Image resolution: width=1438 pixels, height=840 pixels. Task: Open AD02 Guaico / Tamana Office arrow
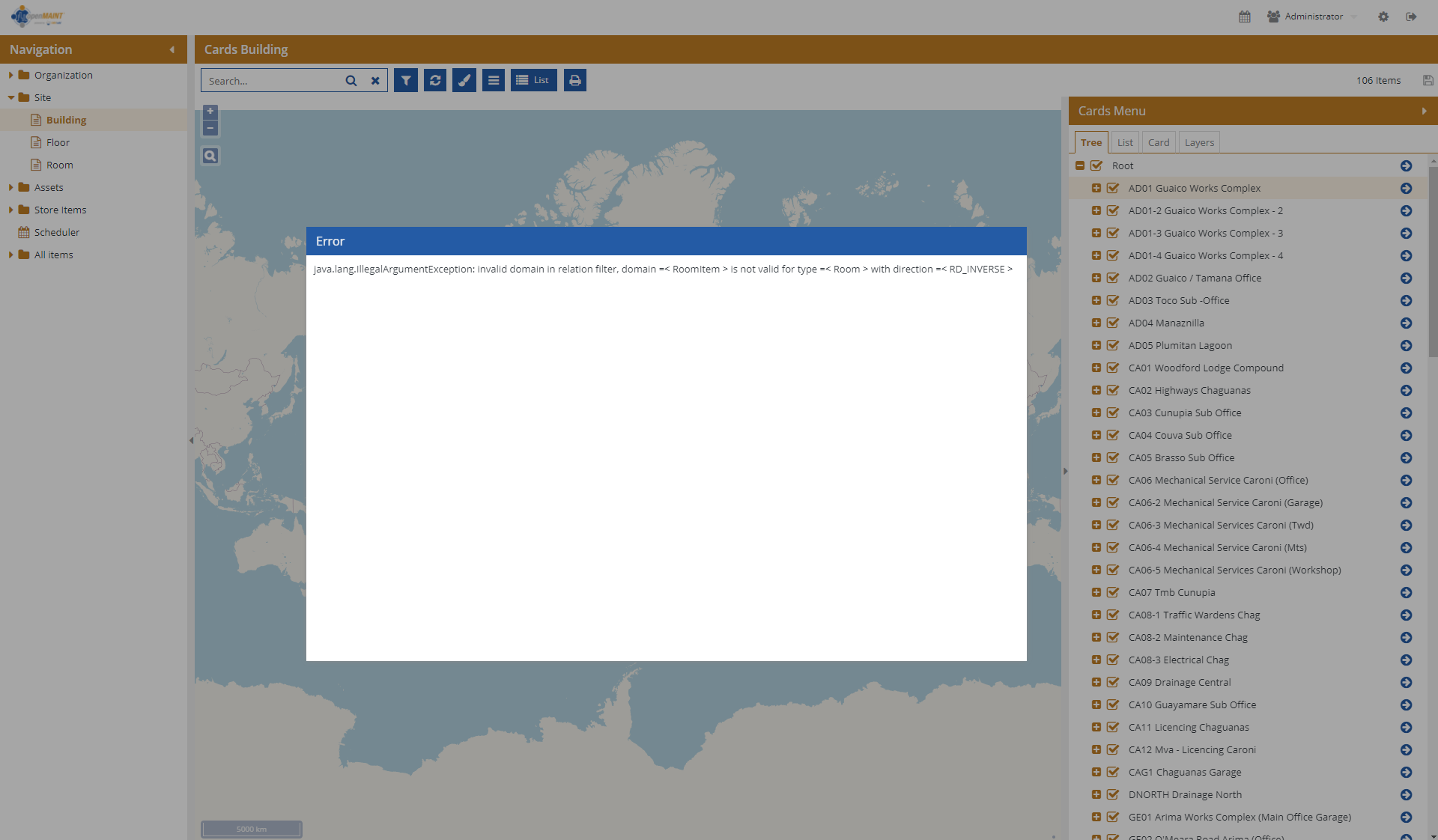tap(1406, 278)
